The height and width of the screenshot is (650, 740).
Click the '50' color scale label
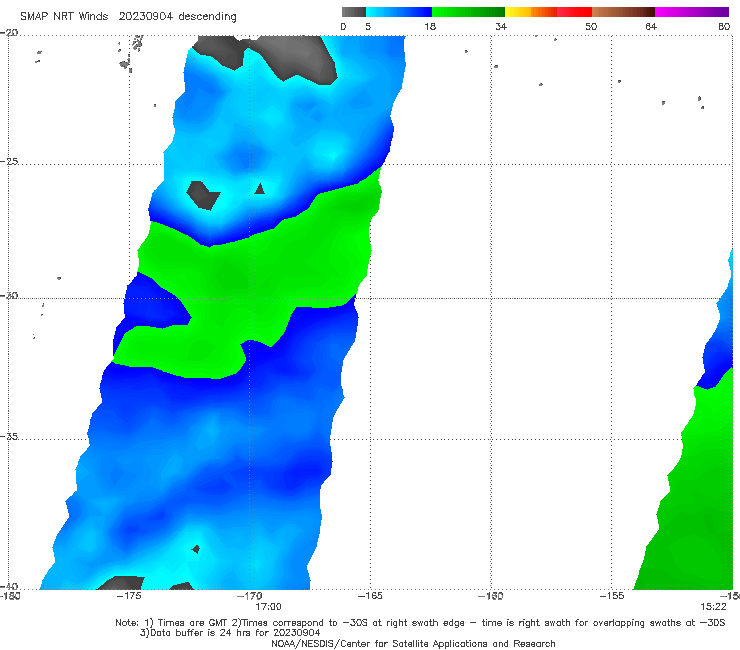coord(591,27)
